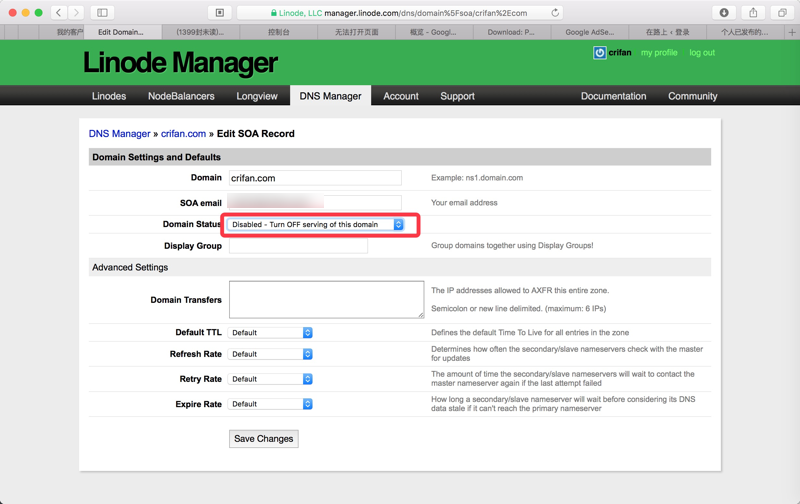Image resolution: width=800 pixels, height=504 pixels.
Task: Open the Longview nav item
Action: point(257,96)
